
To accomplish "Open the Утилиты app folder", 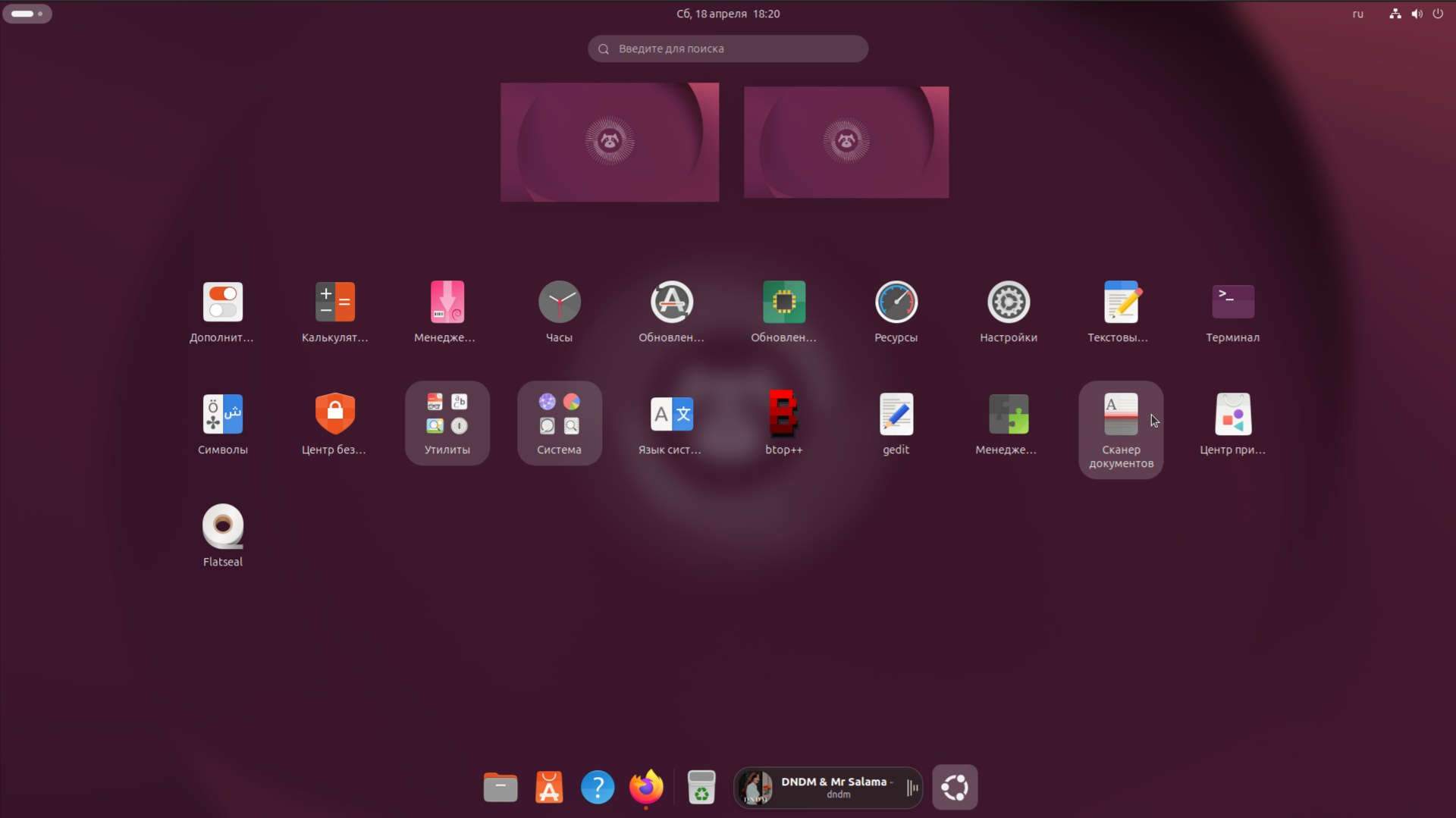I will 447,414.
